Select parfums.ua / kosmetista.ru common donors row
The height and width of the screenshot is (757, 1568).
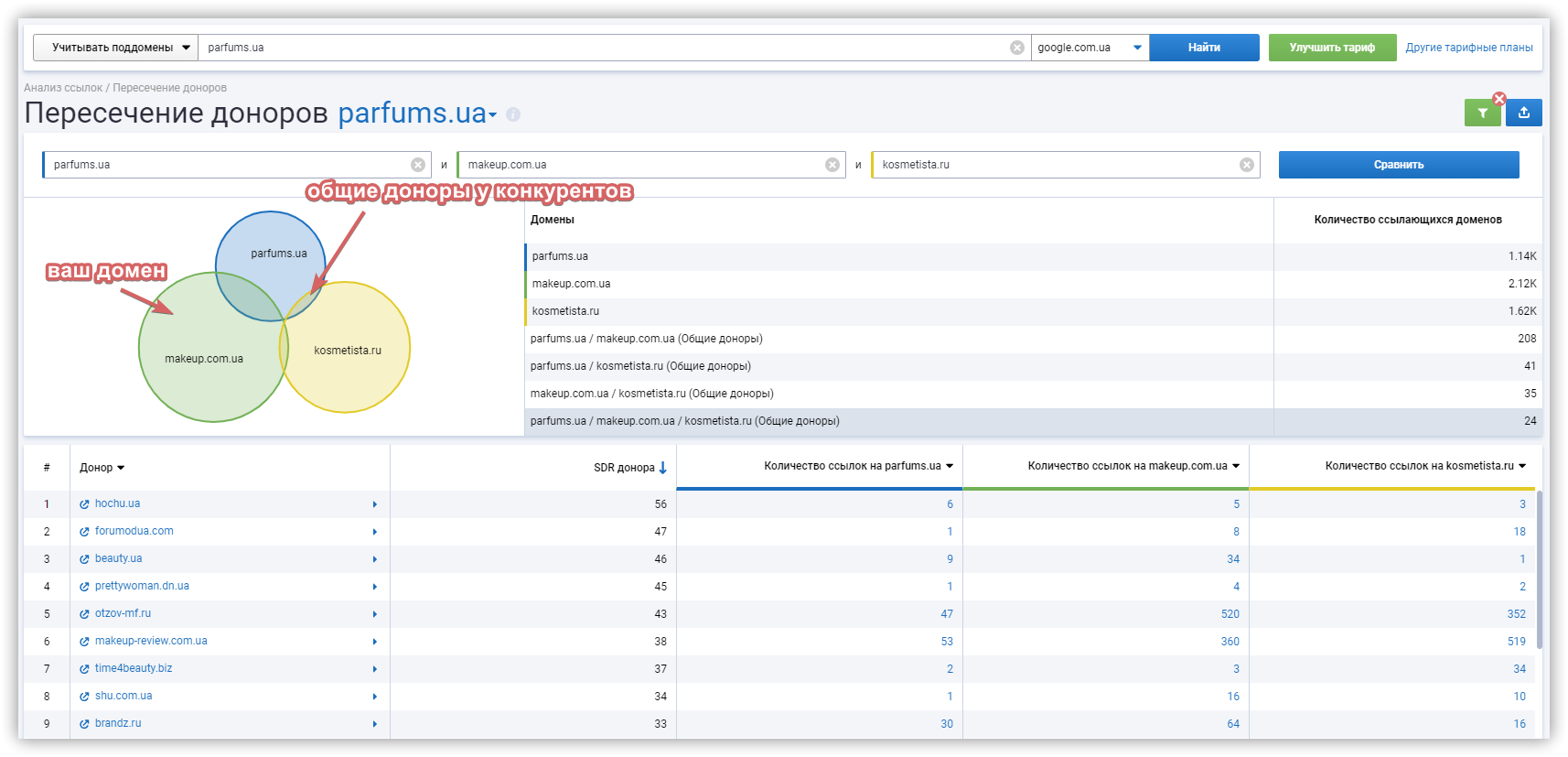(1033, 366)
